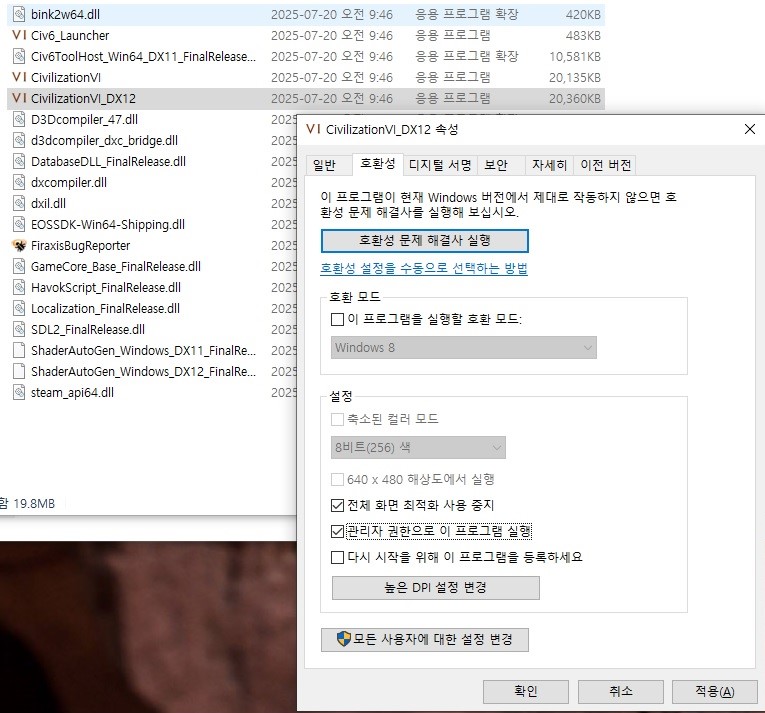765x713 pixels.
Task: Click the D3Dcompiler_47.dll file icon
Action: pos(19,120)
